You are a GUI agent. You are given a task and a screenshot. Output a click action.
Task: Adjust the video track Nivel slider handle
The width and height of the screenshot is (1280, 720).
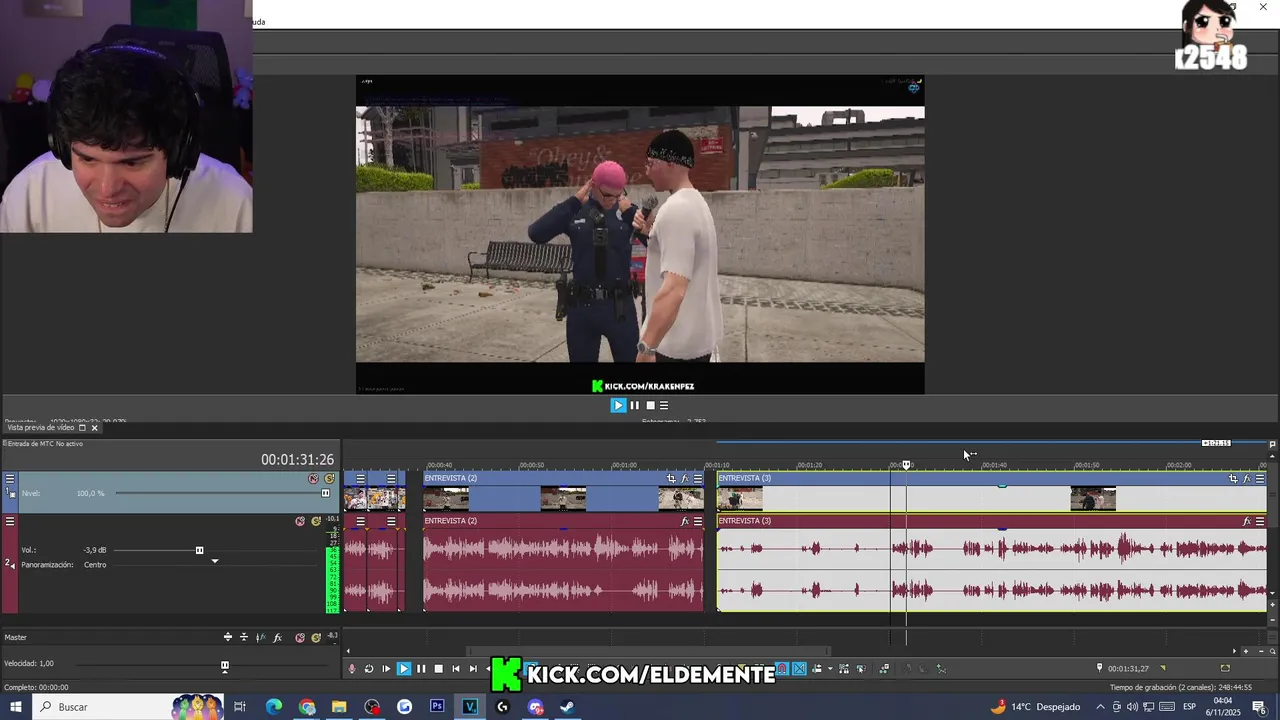(x=325, y=493)
